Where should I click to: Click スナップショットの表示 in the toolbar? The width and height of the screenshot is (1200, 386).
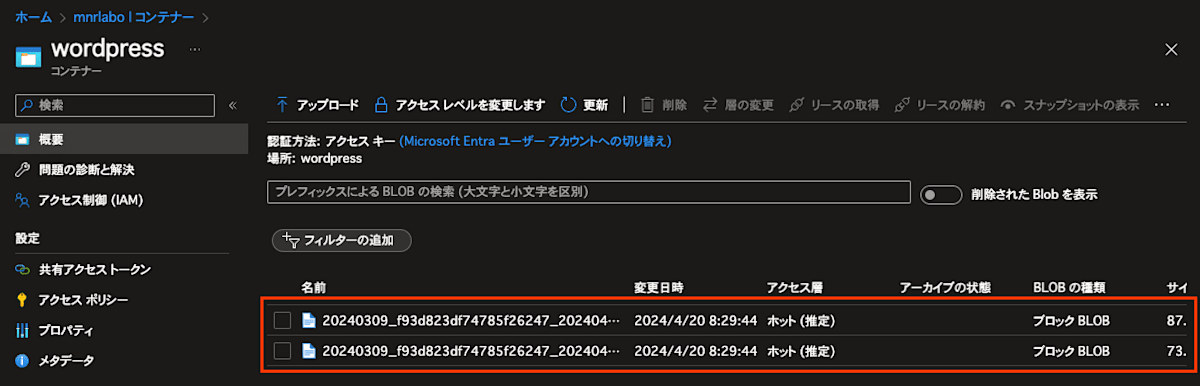[1069, 105]
